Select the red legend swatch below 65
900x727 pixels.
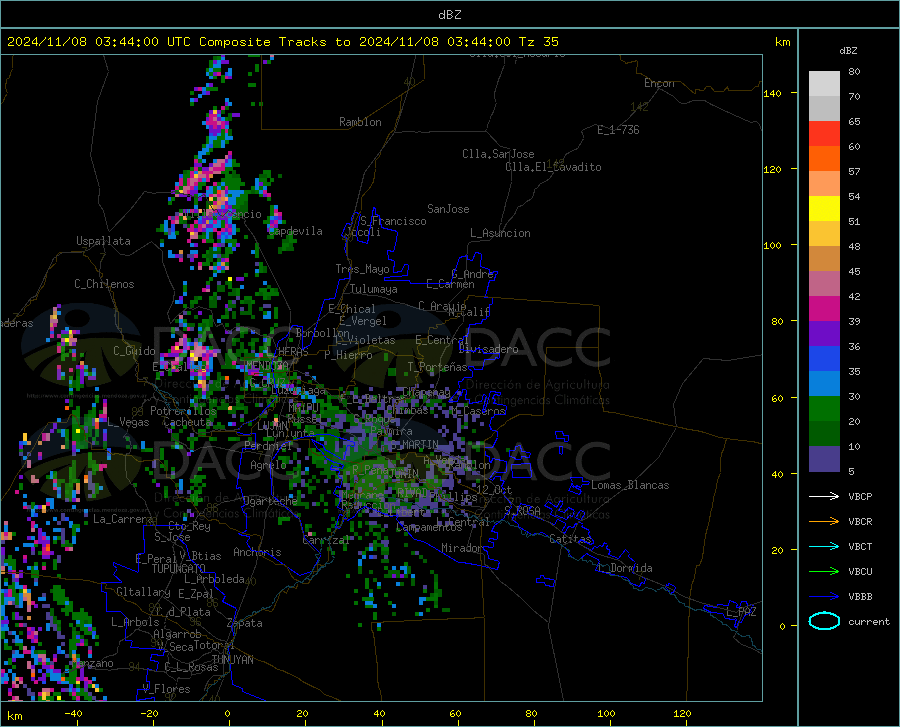(x=824, y=134)
